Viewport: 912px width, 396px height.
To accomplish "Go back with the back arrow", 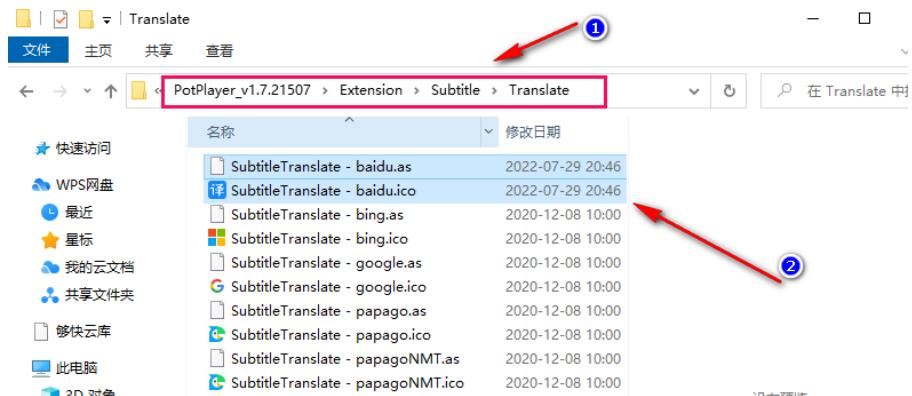I will coord(26,91).
